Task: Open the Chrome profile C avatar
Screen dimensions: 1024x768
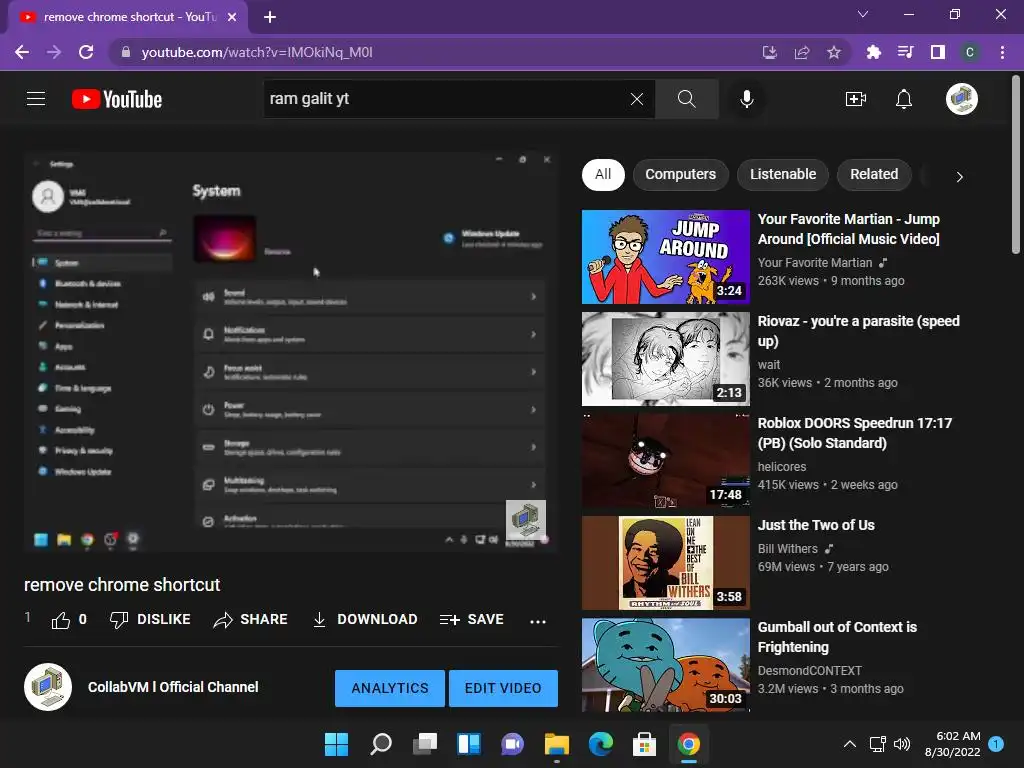Action: 970,52
